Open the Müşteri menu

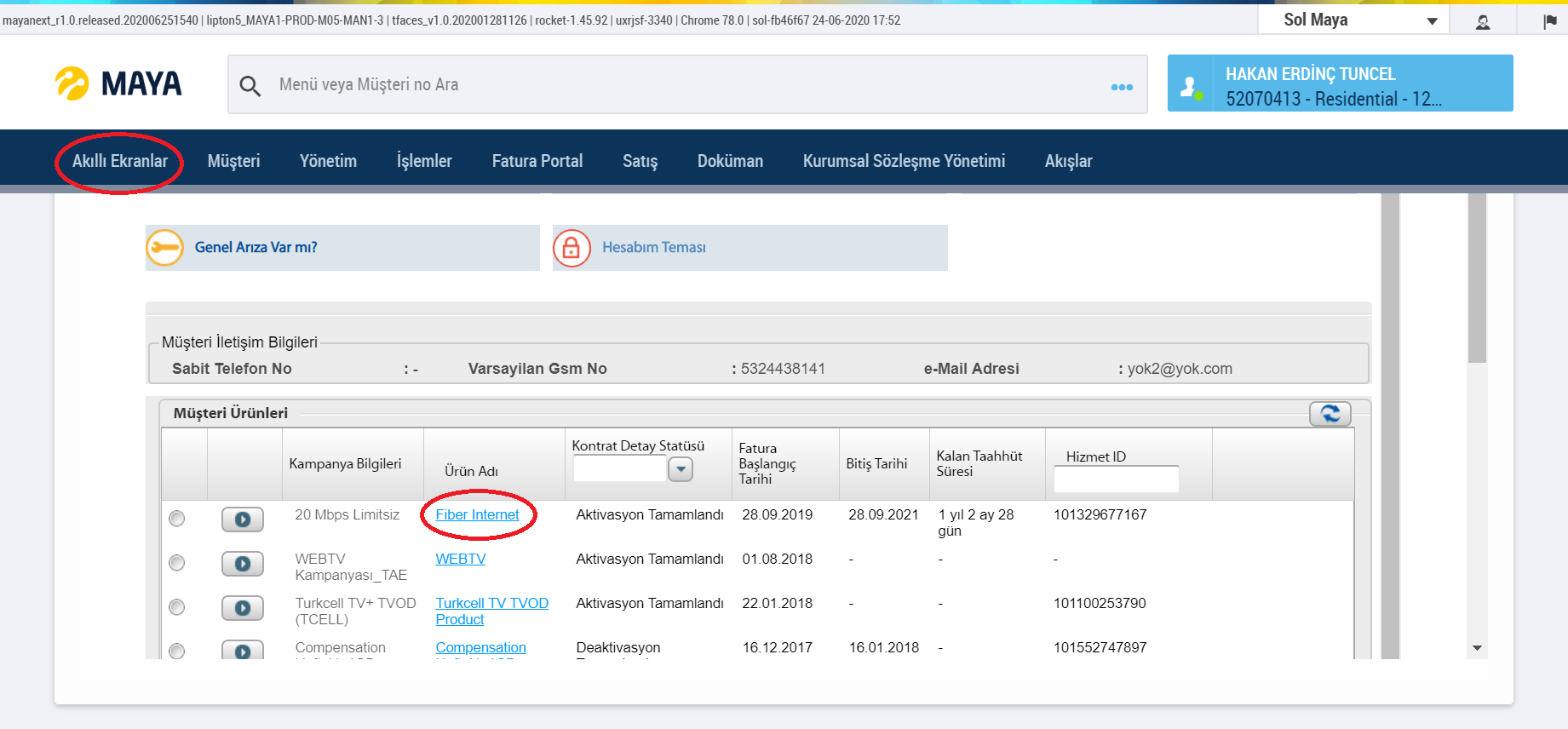tap(233, 161)
